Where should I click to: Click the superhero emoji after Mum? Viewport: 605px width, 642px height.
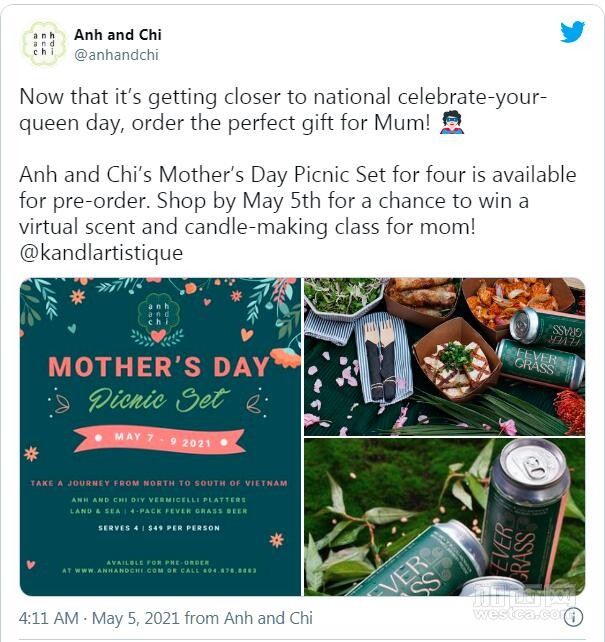pos(452,123)
